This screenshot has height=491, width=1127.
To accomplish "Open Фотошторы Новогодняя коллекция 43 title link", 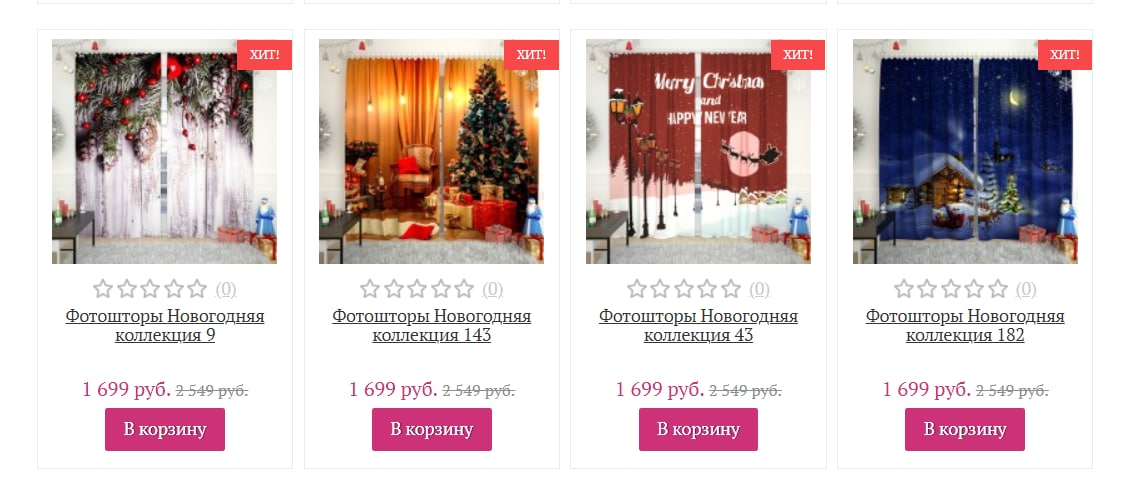I will 698,326.
